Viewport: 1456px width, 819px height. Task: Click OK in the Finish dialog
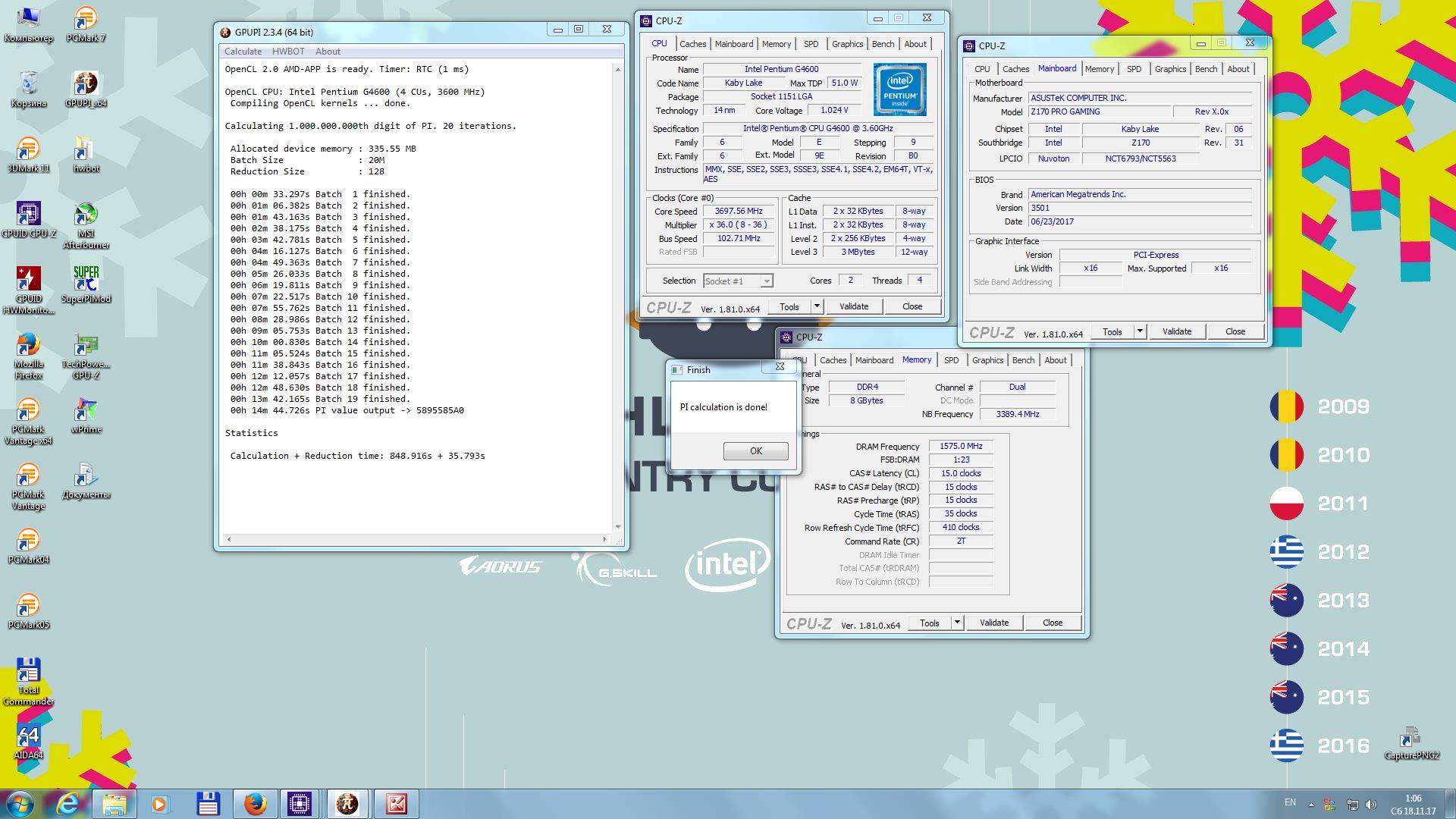pyautogui.click(x=756, y=451)
